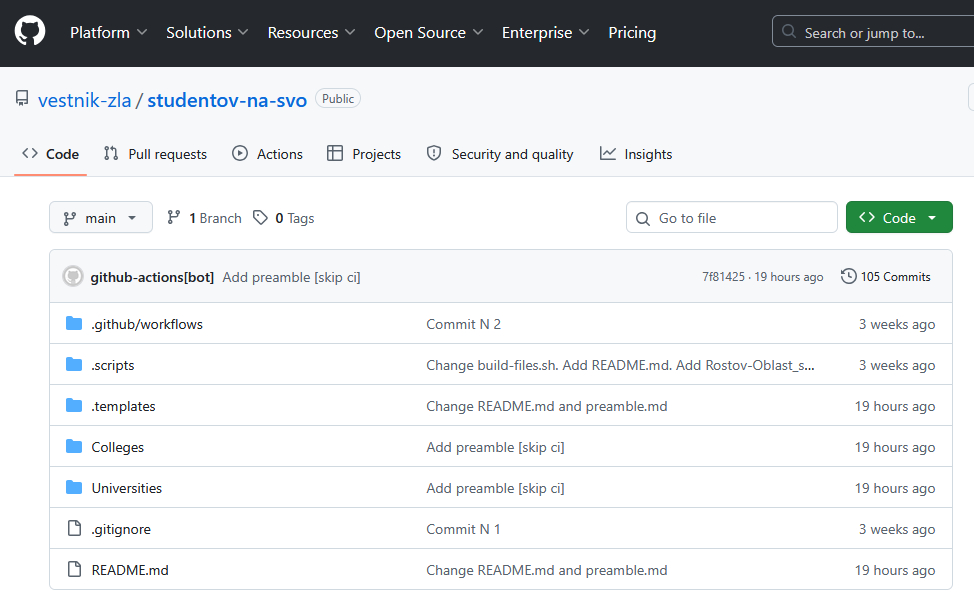Click the Code tab angle-brackets icon
Screen dimensions: 974x594
click(x=30, y=153)
